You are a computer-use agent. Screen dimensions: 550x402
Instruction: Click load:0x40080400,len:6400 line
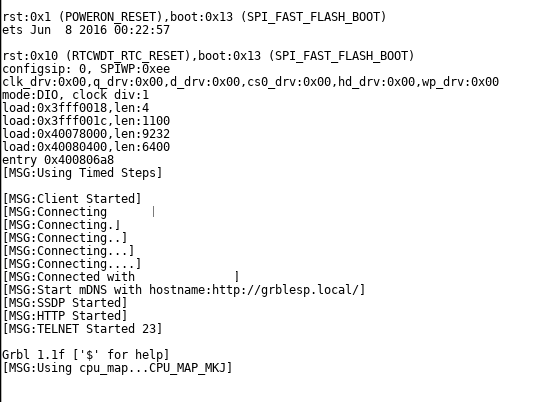(86, 147)
